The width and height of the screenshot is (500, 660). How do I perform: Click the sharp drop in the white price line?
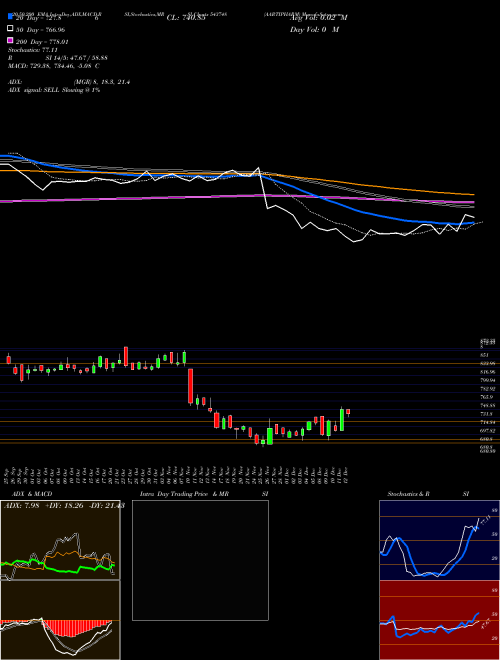coord(263,188)
